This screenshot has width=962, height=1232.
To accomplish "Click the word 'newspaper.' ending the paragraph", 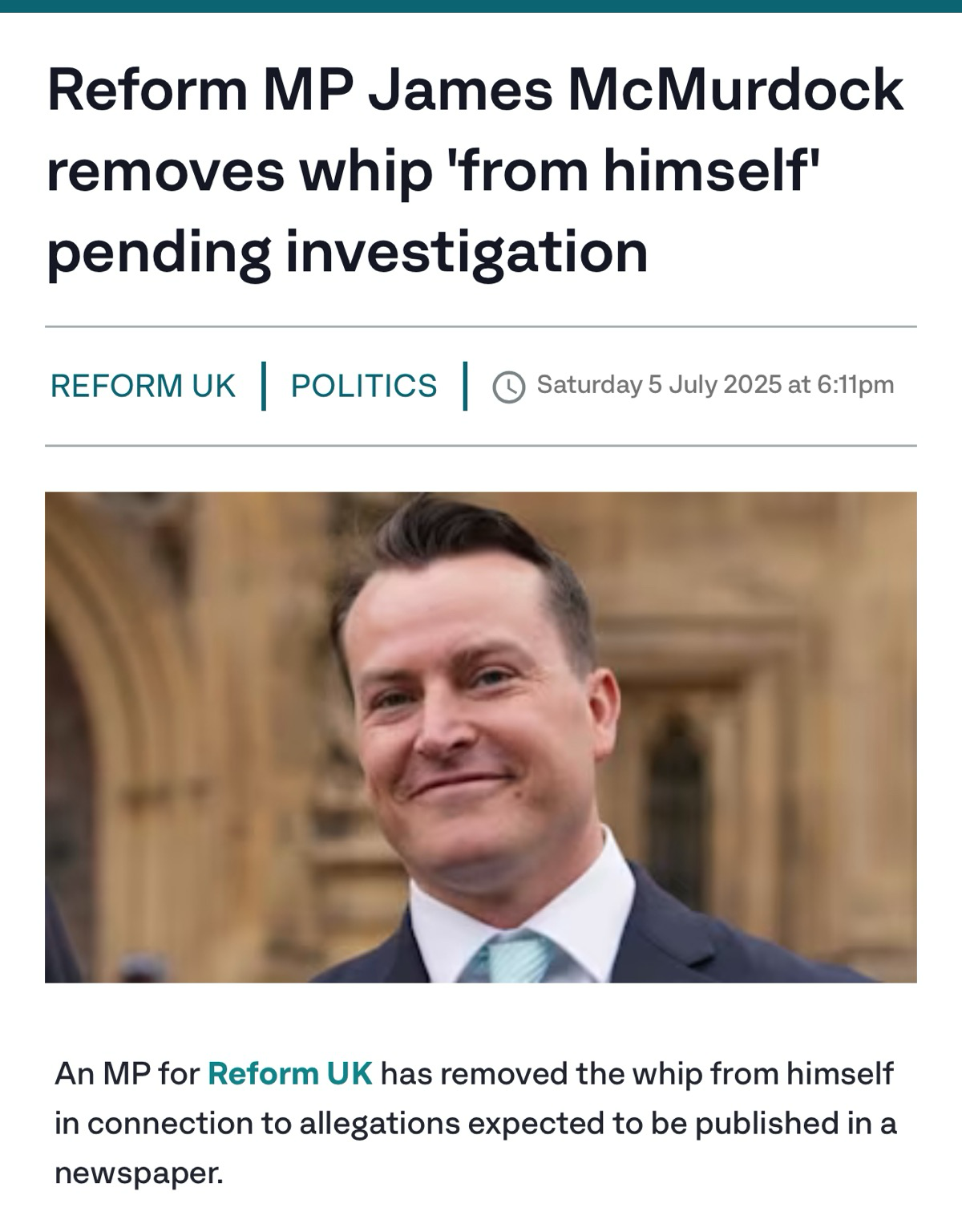I will [x=139, y=1173].
